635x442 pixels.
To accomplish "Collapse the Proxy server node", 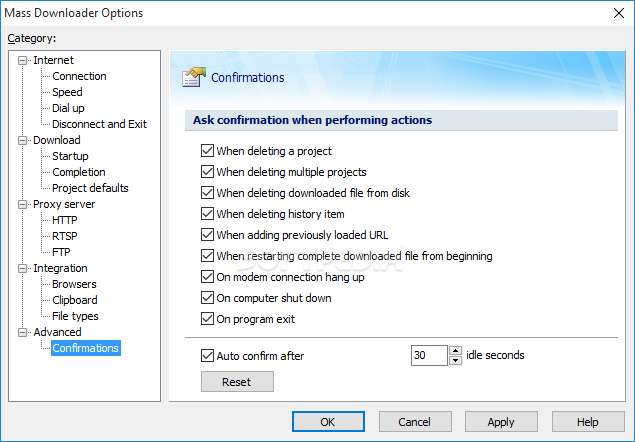I will (23, 204).
